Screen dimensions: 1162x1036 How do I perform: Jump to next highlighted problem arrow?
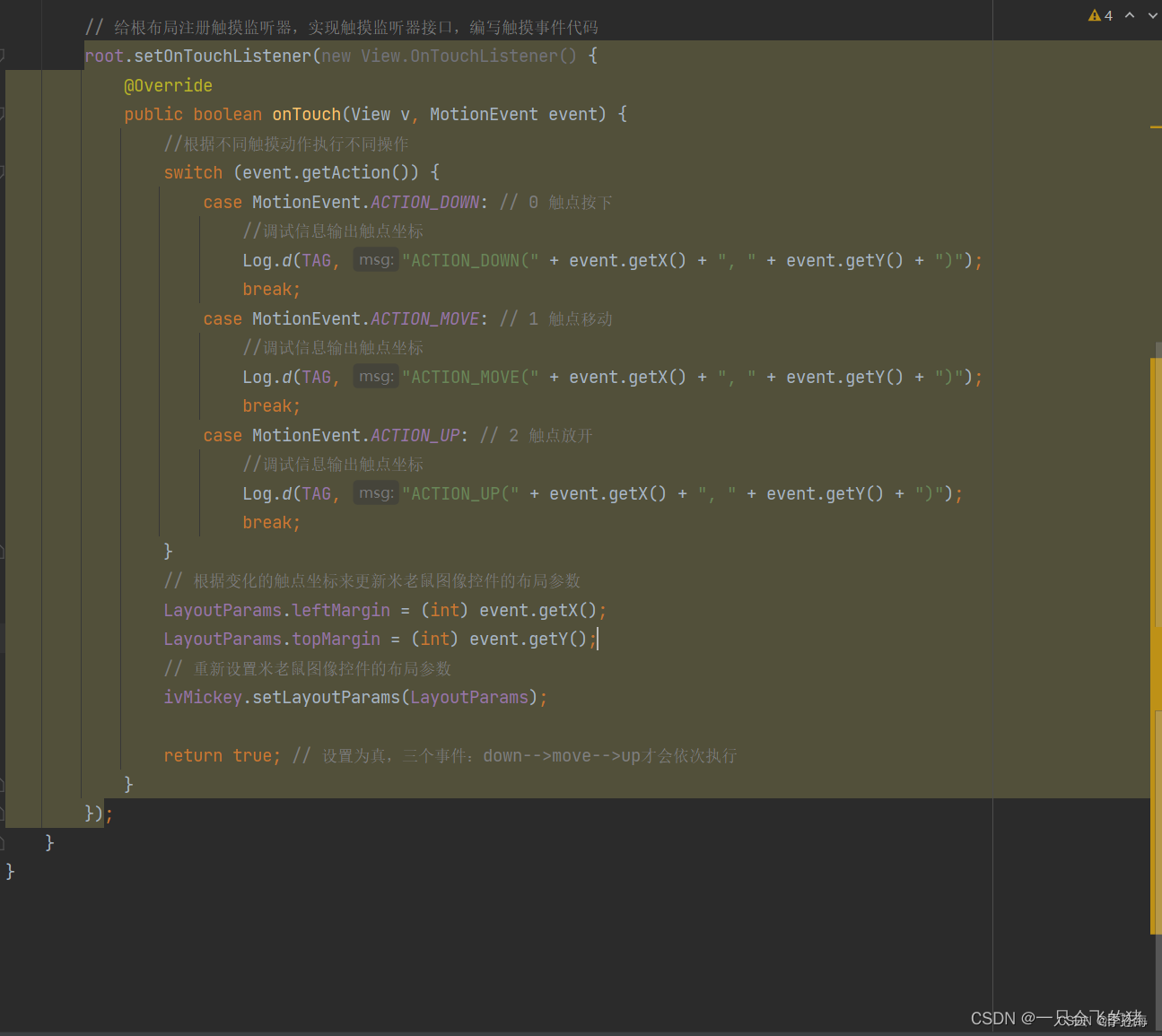click(x=1152, y=15)
